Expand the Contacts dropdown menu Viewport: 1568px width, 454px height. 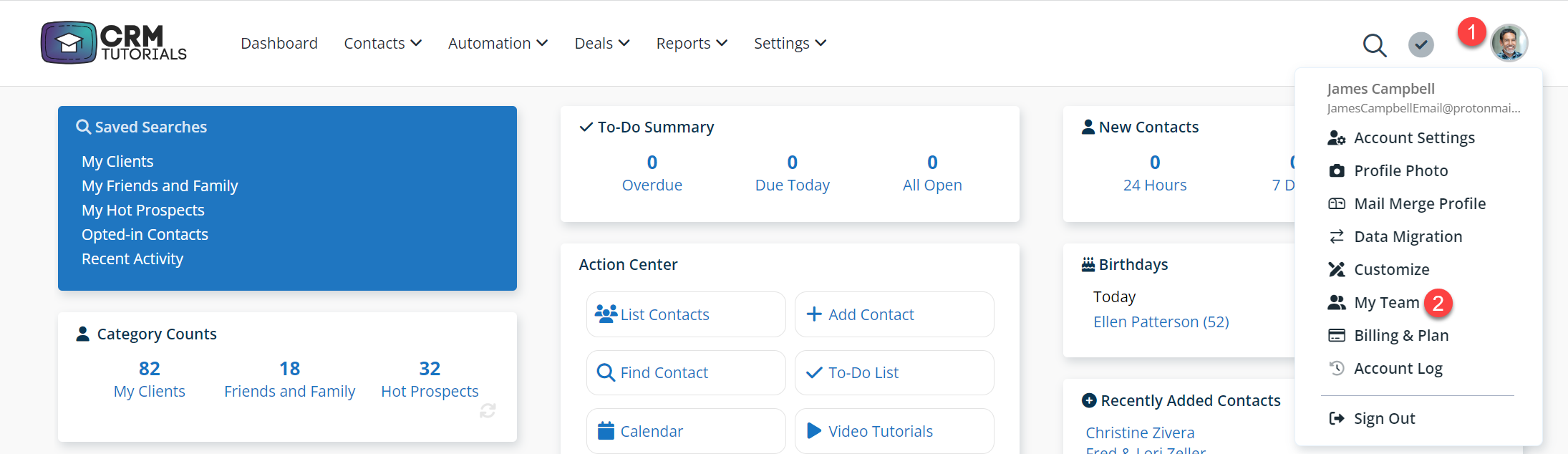[x=382, y=44]
